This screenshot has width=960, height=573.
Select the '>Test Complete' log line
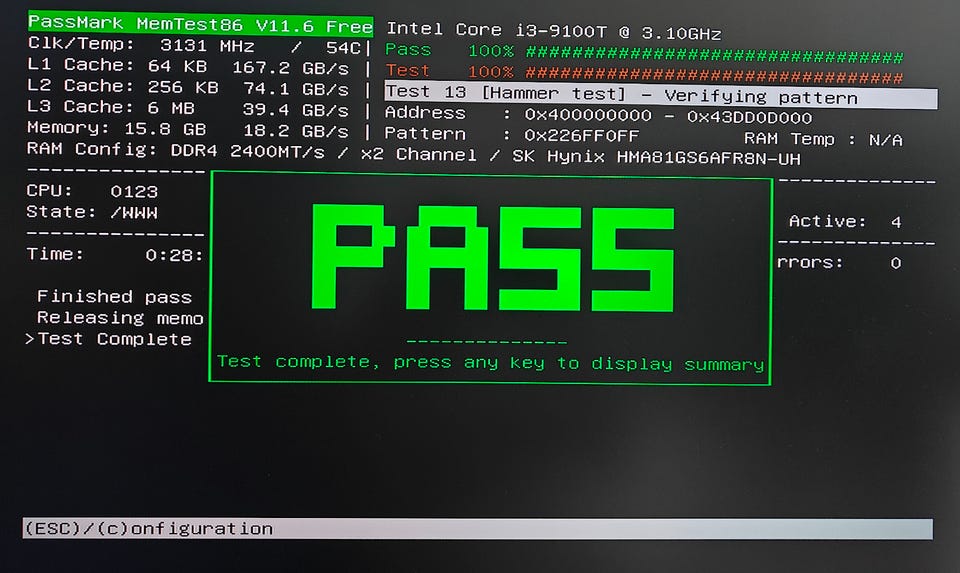click(108, 339)
